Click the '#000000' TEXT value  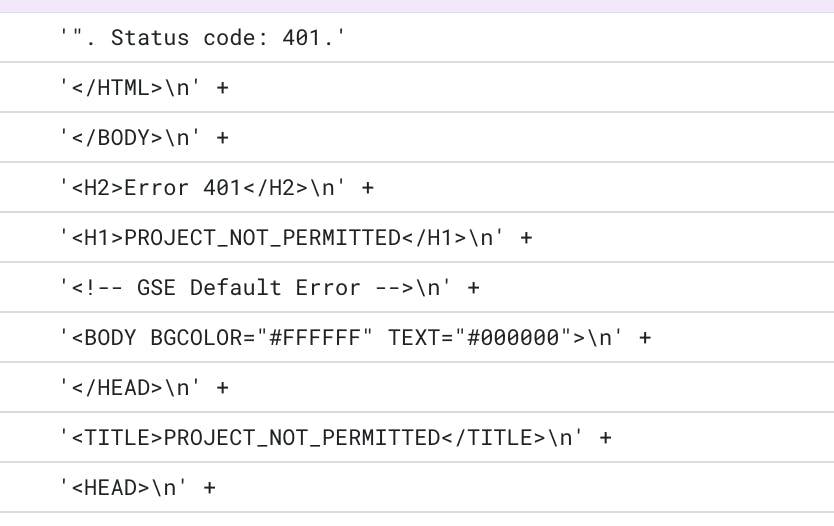pyautogui.click(x=513, y=338)
